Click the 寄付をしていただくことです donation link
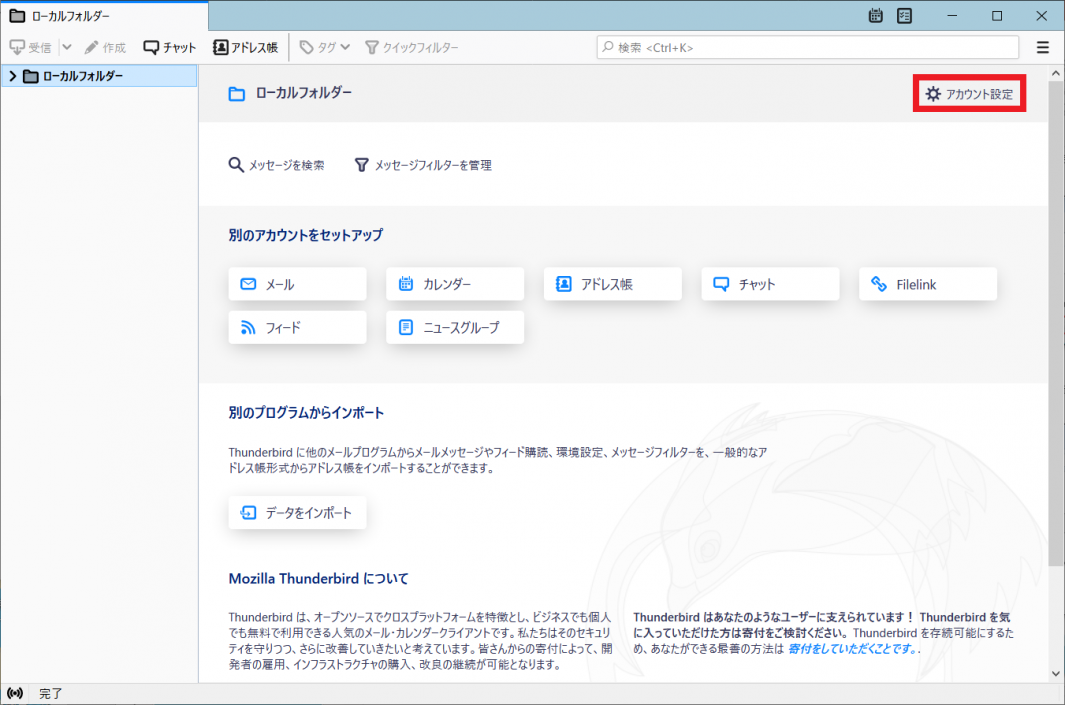Viewport: 1065px width, 705px height. coord(850,649)
